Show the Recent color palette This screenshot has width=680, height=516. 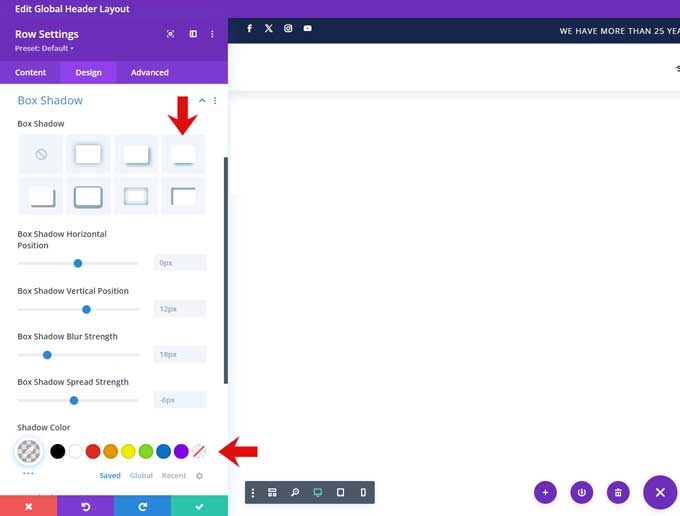173,476
